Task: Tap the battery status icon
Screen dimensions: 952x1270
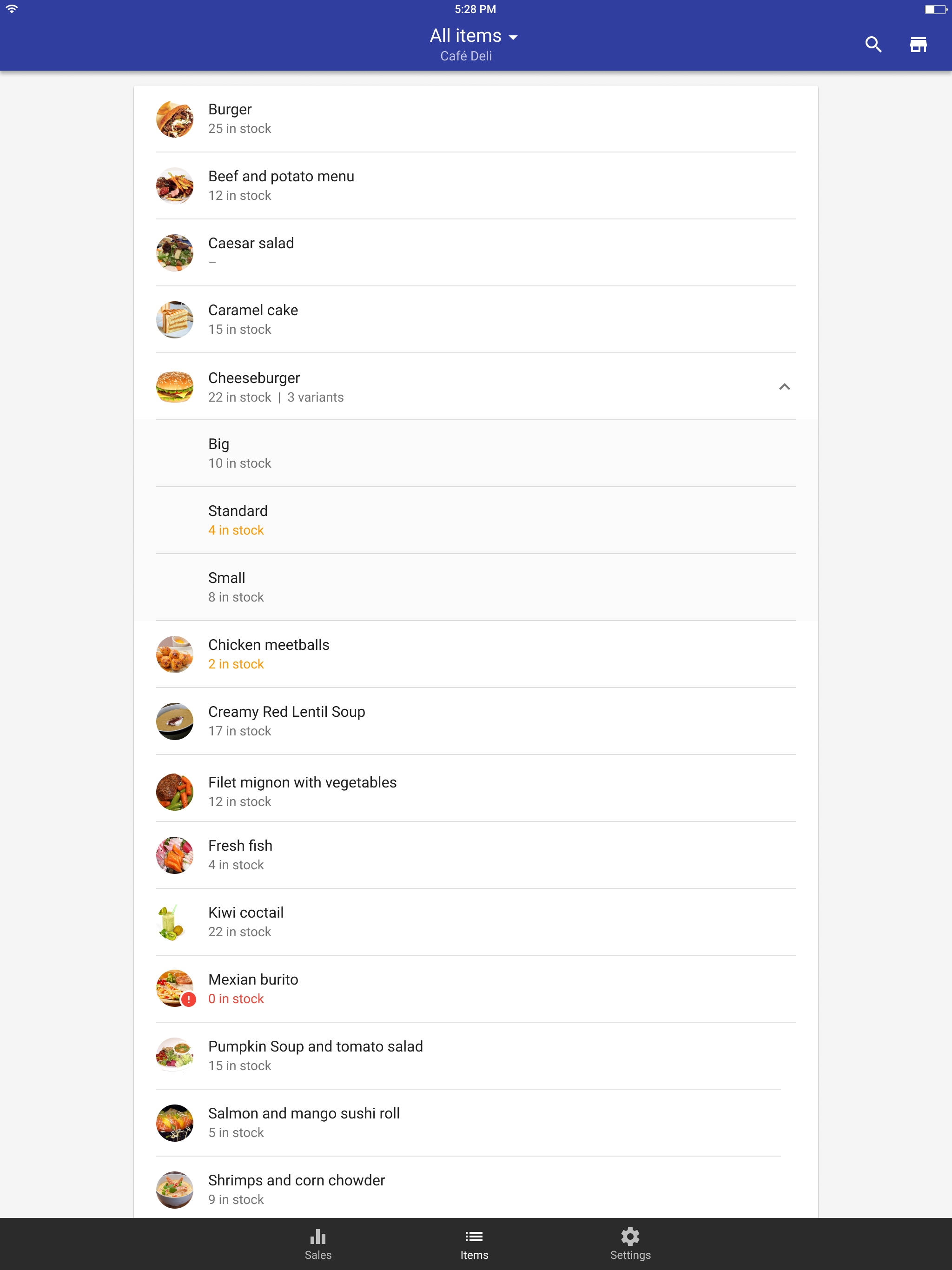Action: pos(935,9)
